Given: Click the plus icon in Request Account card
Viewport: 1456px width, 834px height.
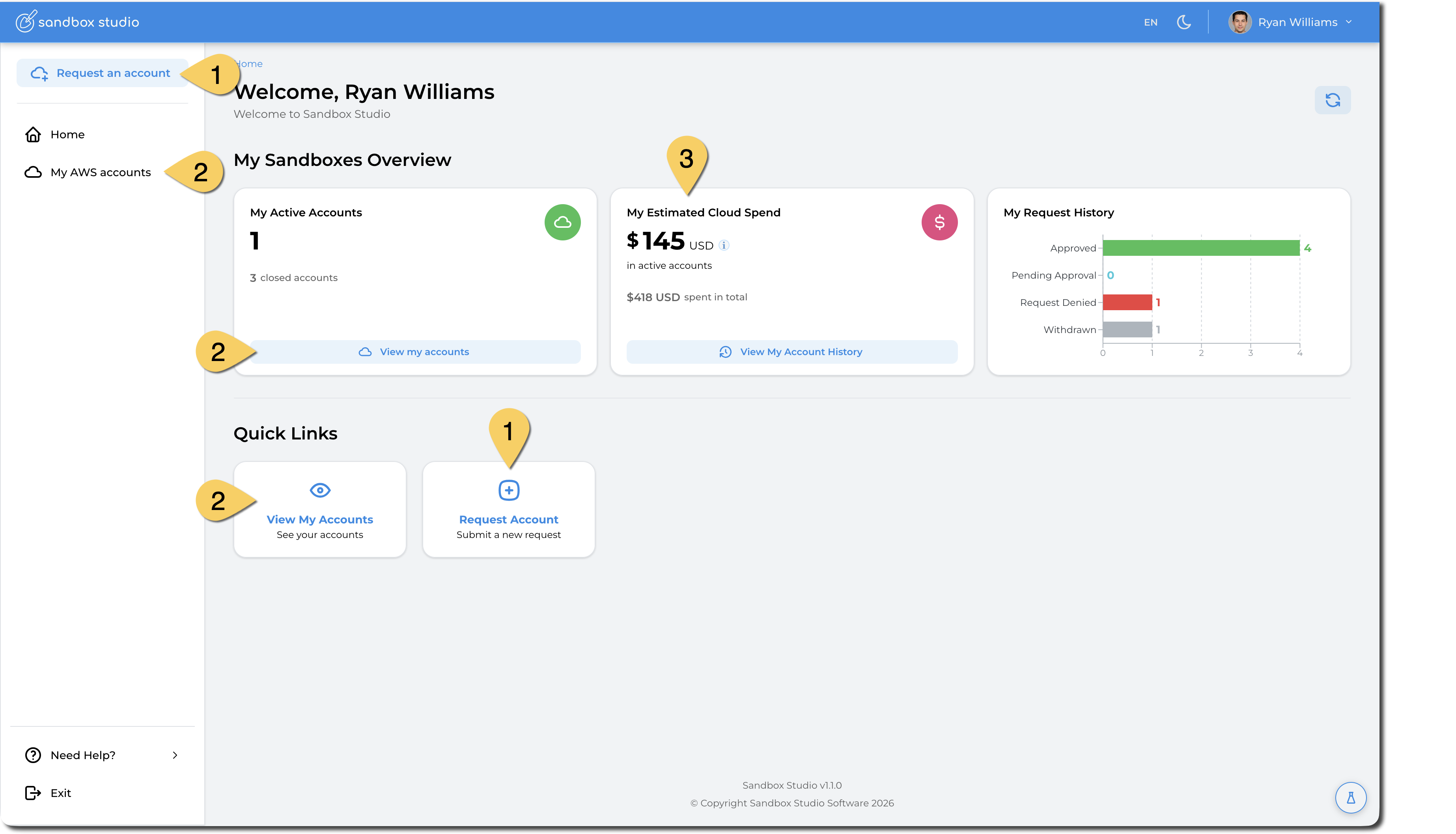Looking at the screenshot, I should point(508,490).
